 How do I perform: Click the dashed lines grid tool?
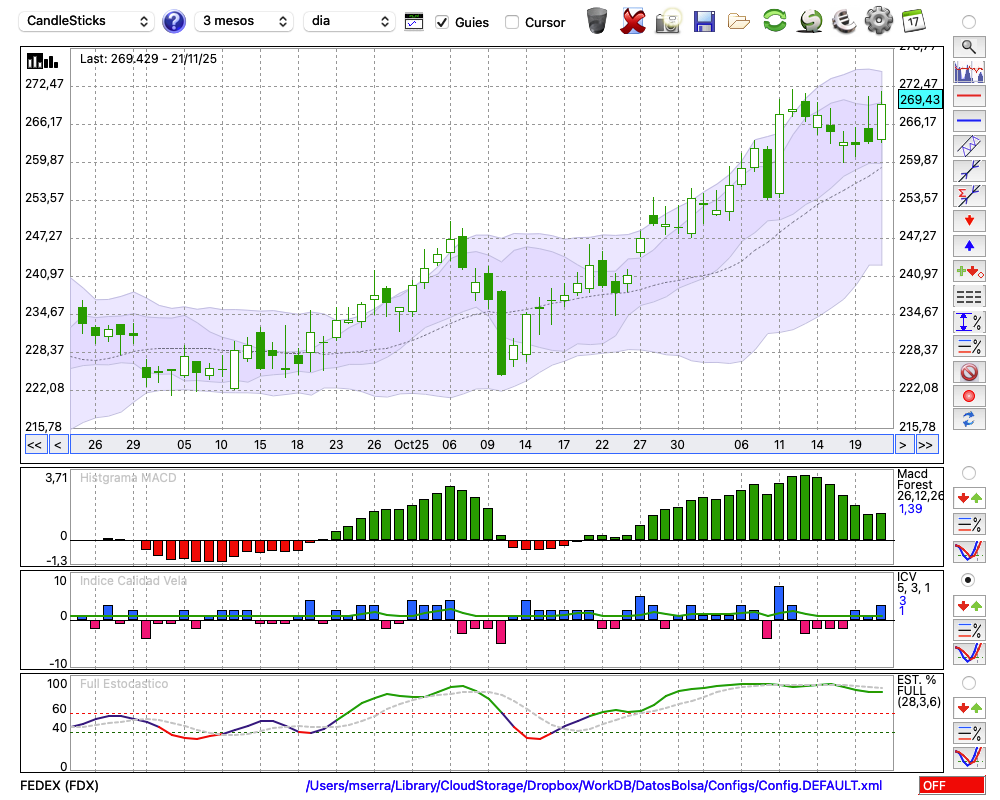pyautogui.click(x=969, y=297)
